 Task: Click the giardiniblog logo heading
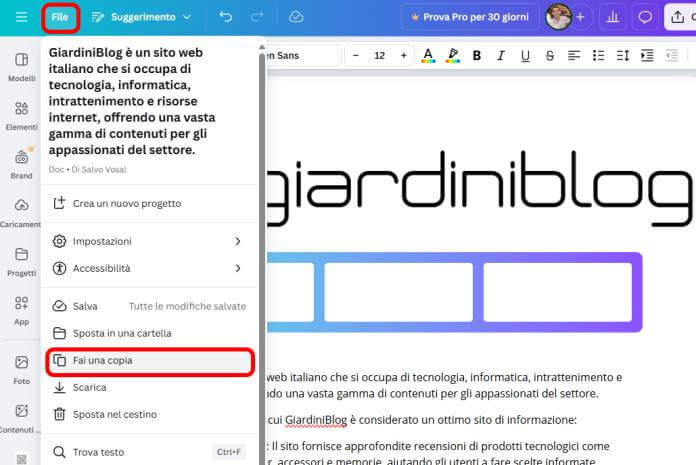click(479, 189)
